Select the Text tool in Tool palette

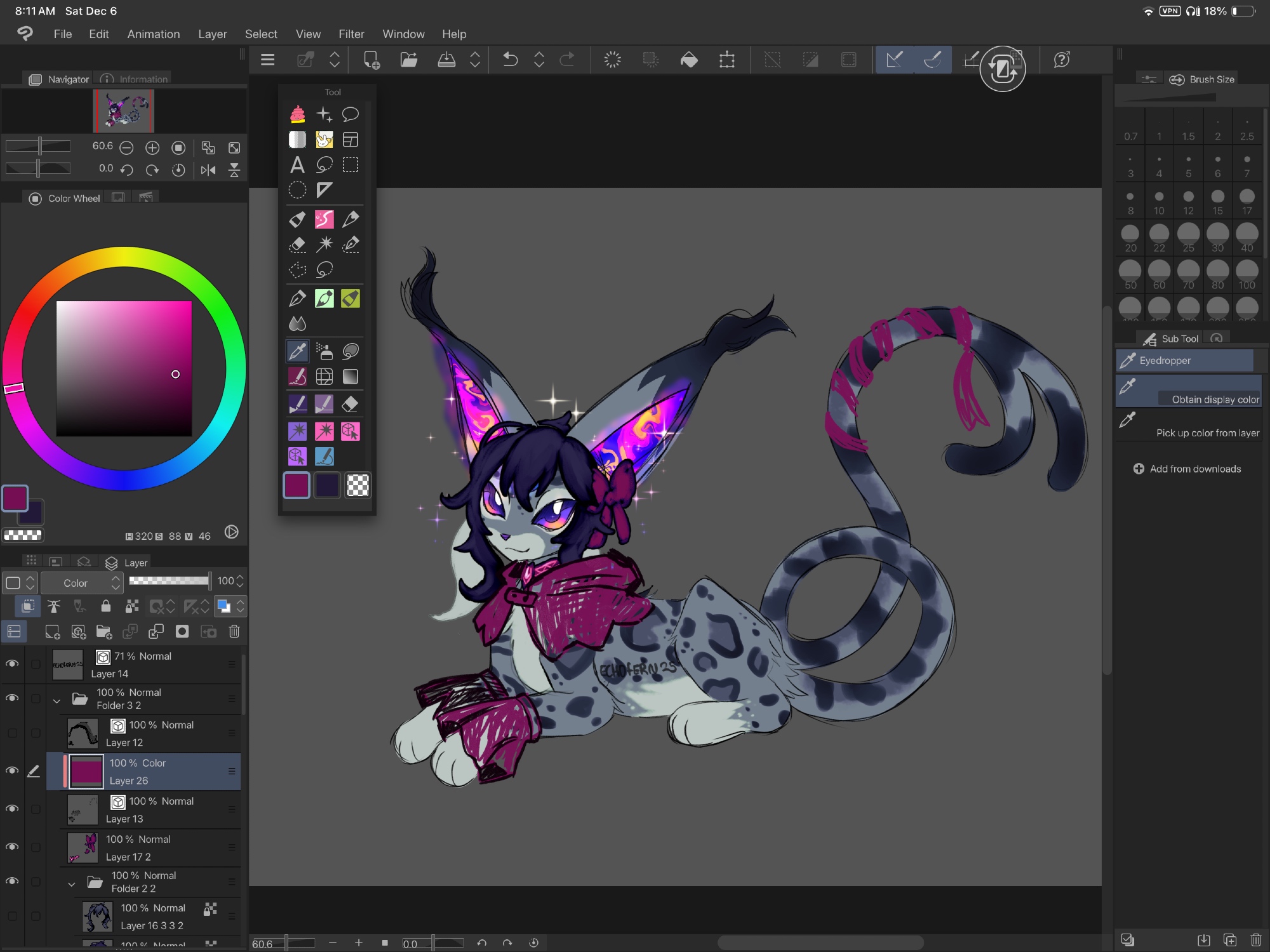coord(297,165)
